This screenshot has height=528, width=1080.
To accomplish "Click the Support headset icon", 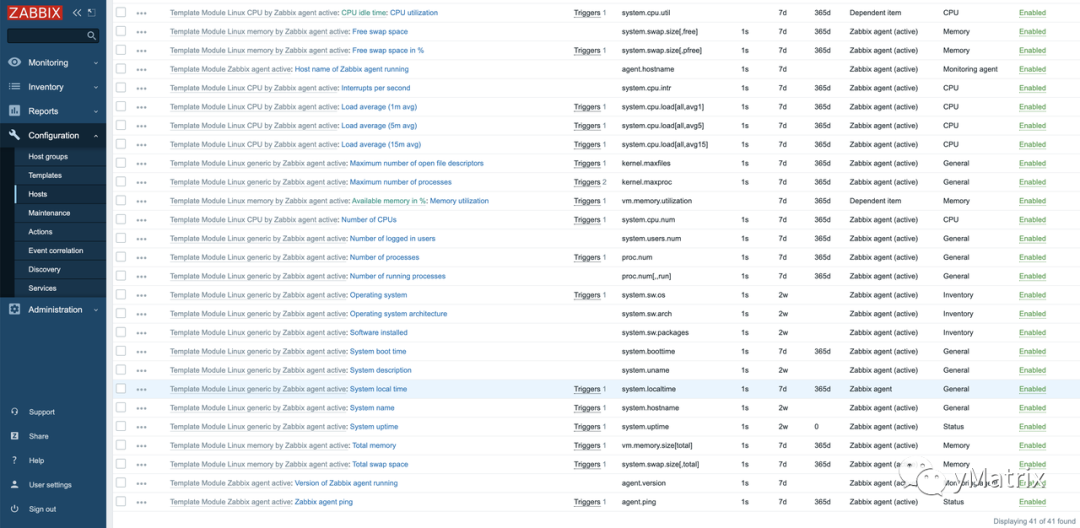I will click(14, 412).
